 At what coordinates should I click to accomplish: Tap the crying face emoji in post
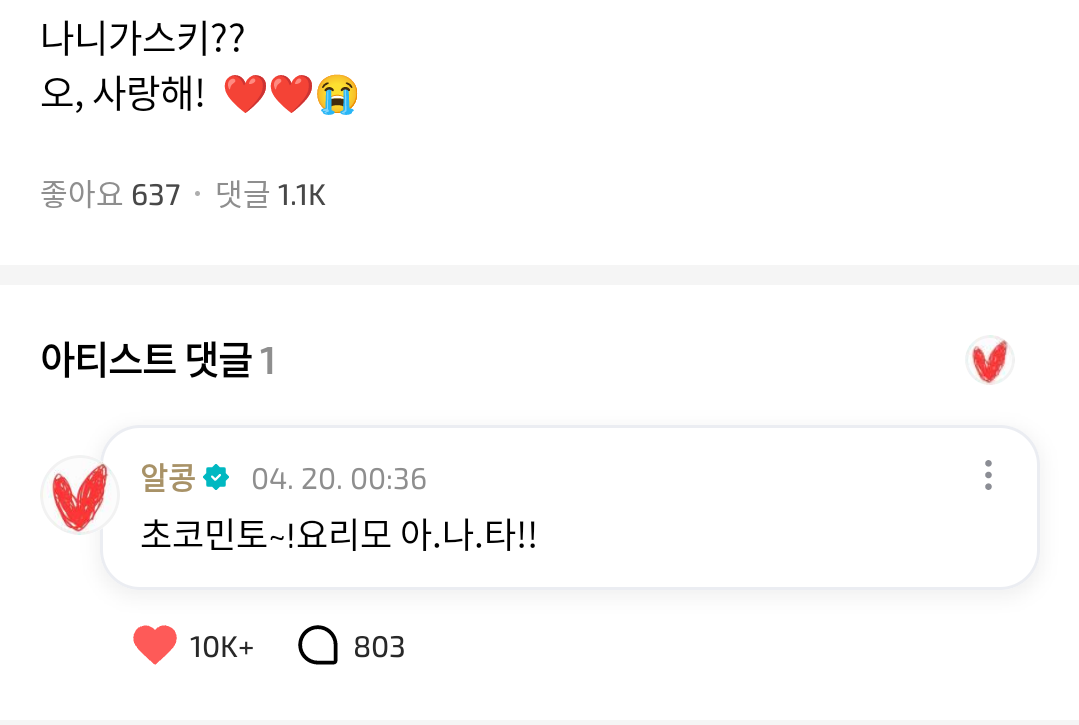click(337, 96)
